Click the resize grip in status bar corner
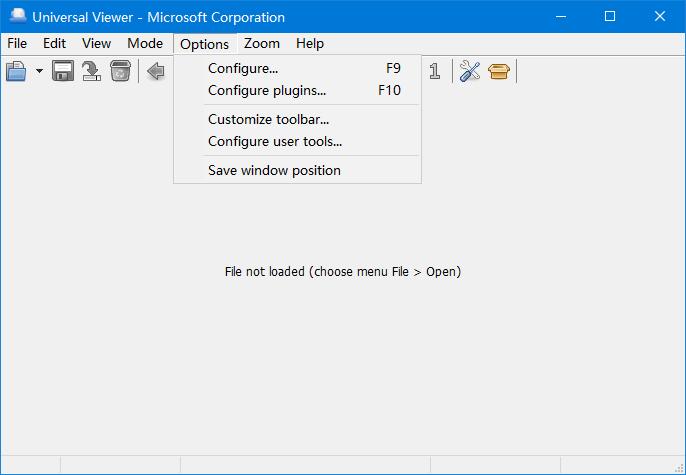 pos(679,468)
